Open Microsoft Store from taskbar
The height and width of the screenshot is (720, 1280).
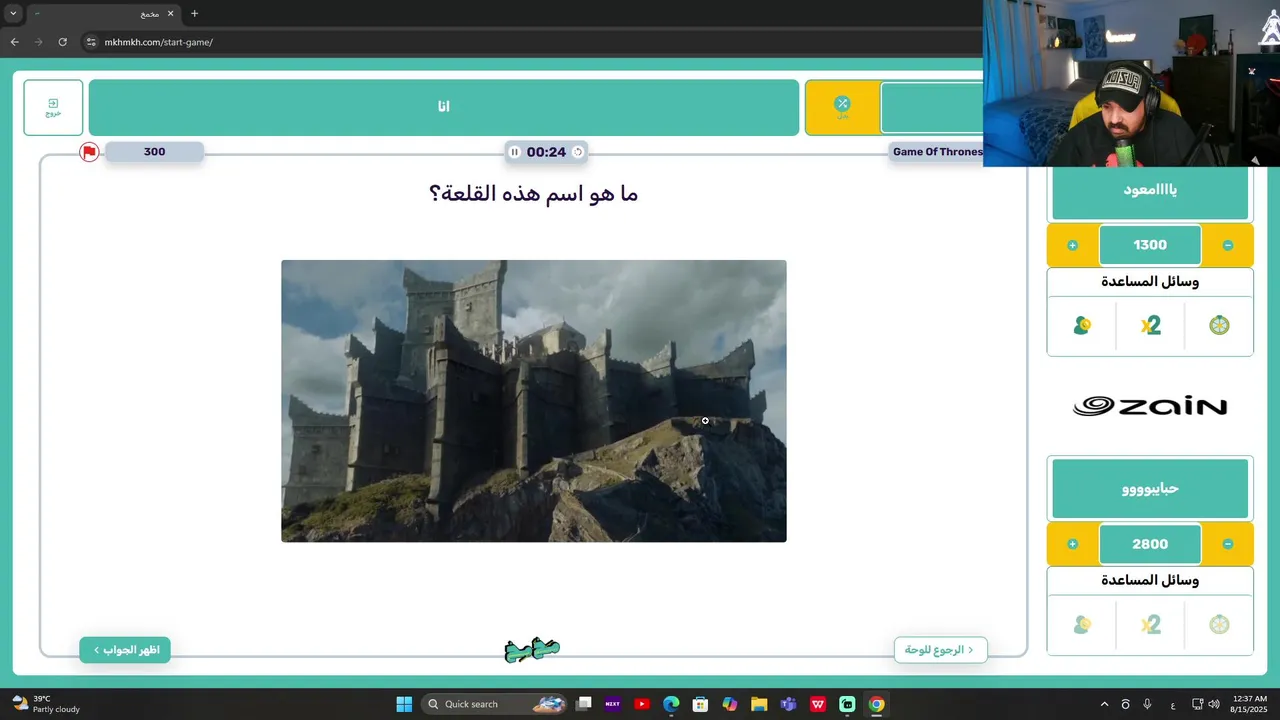(701, 704)
